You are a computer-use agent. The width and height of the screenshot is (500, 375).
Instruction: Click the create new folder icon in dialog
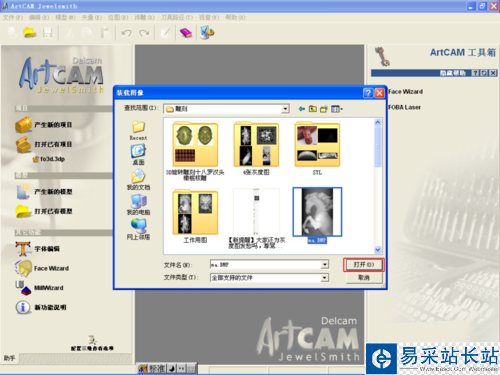(x=324, y=109)
